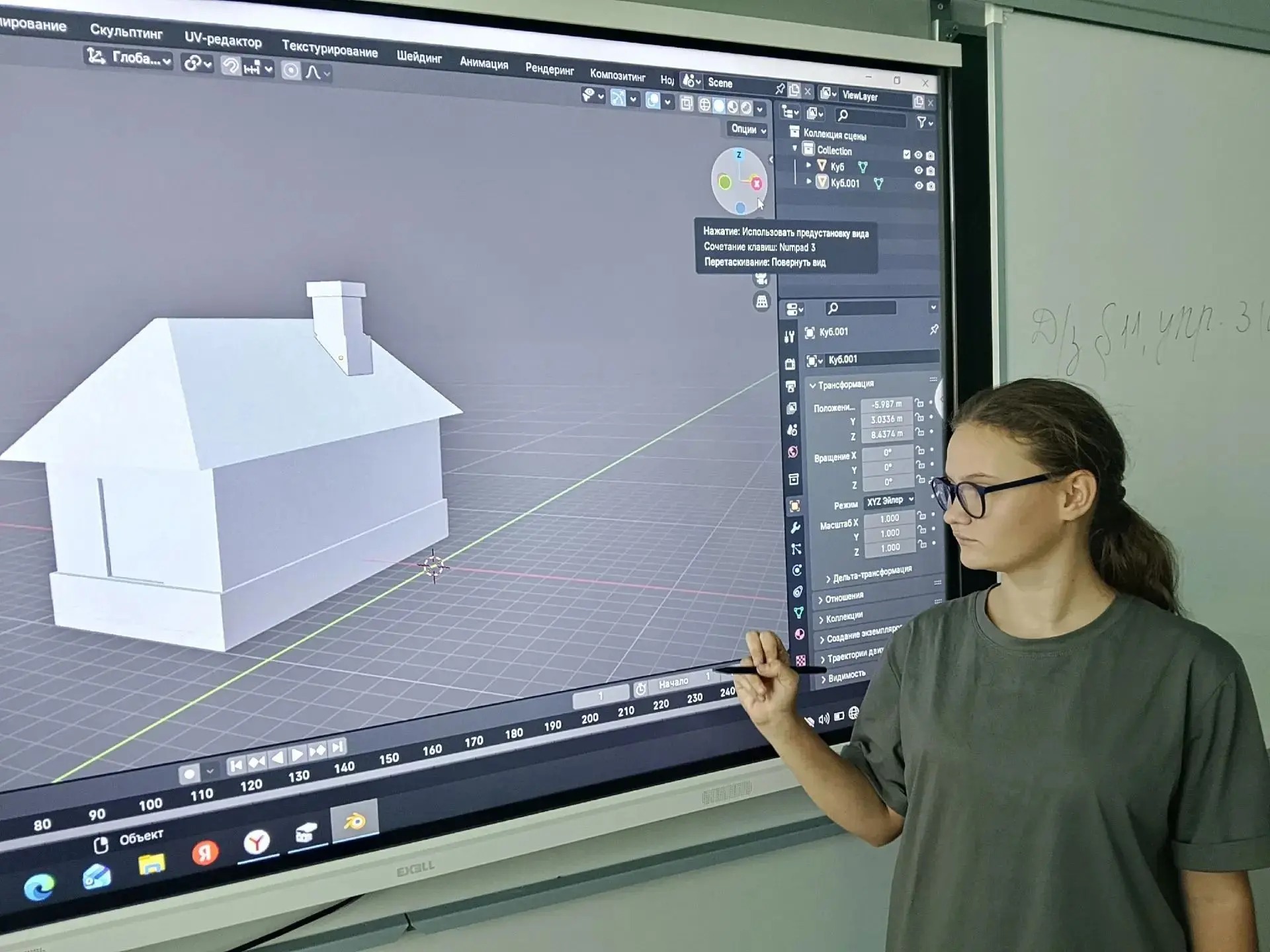The width and height of the screenshot is (1270, 952).
Task: Toggle X-ray display mode
Action: (686, 104)
